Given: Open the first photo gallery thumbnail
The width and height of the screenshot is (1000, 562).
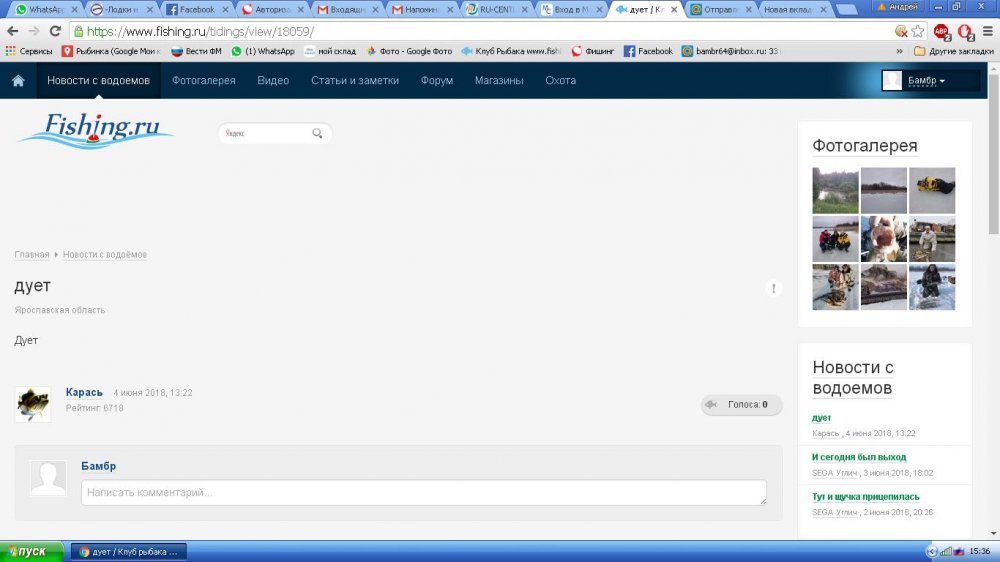Looking at the screenshot, I should coord(835,190).
